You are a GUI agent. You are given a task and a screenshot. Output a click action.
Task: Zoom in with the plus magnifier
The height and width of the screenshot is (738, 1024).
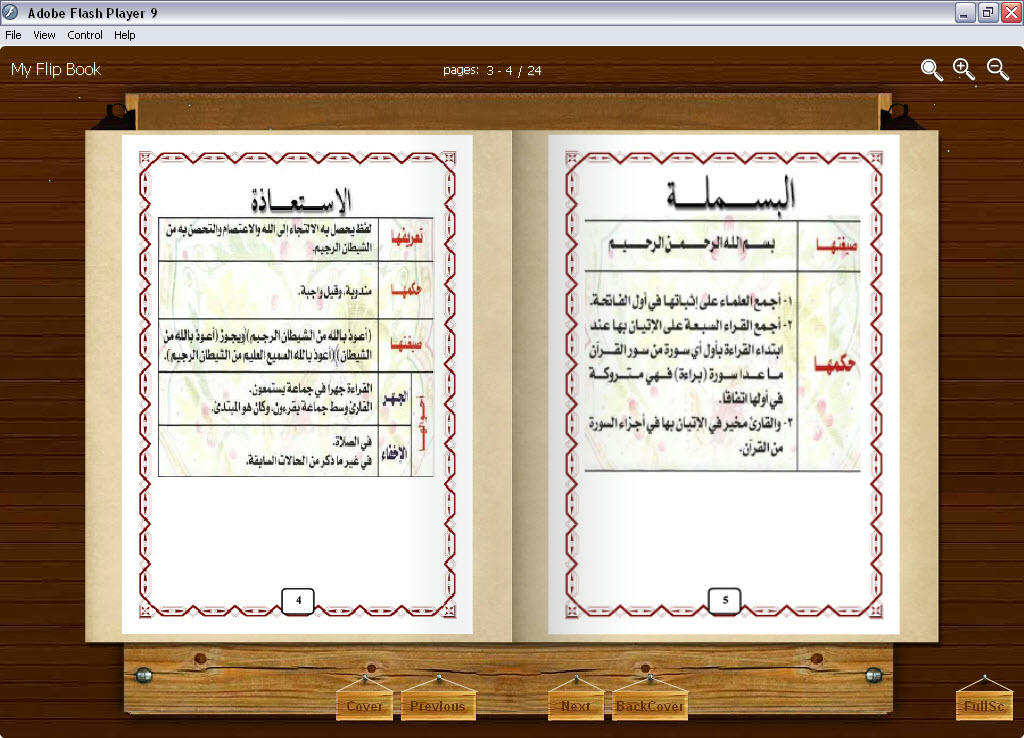click(964, 69)
